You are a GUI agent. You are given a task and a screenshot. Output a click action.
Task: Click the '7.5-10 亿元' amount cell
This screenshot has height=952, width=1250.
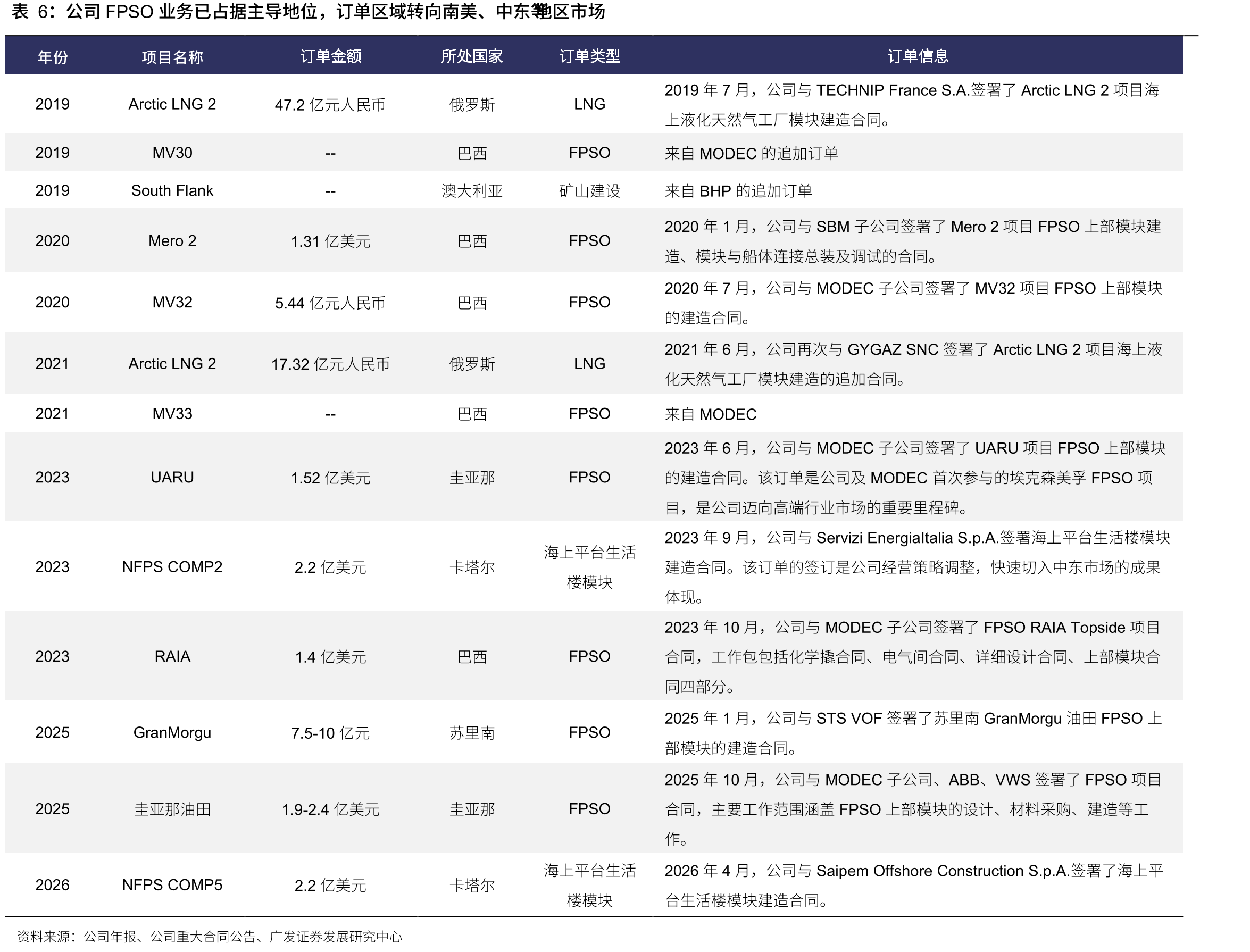[x=330, y=733]
